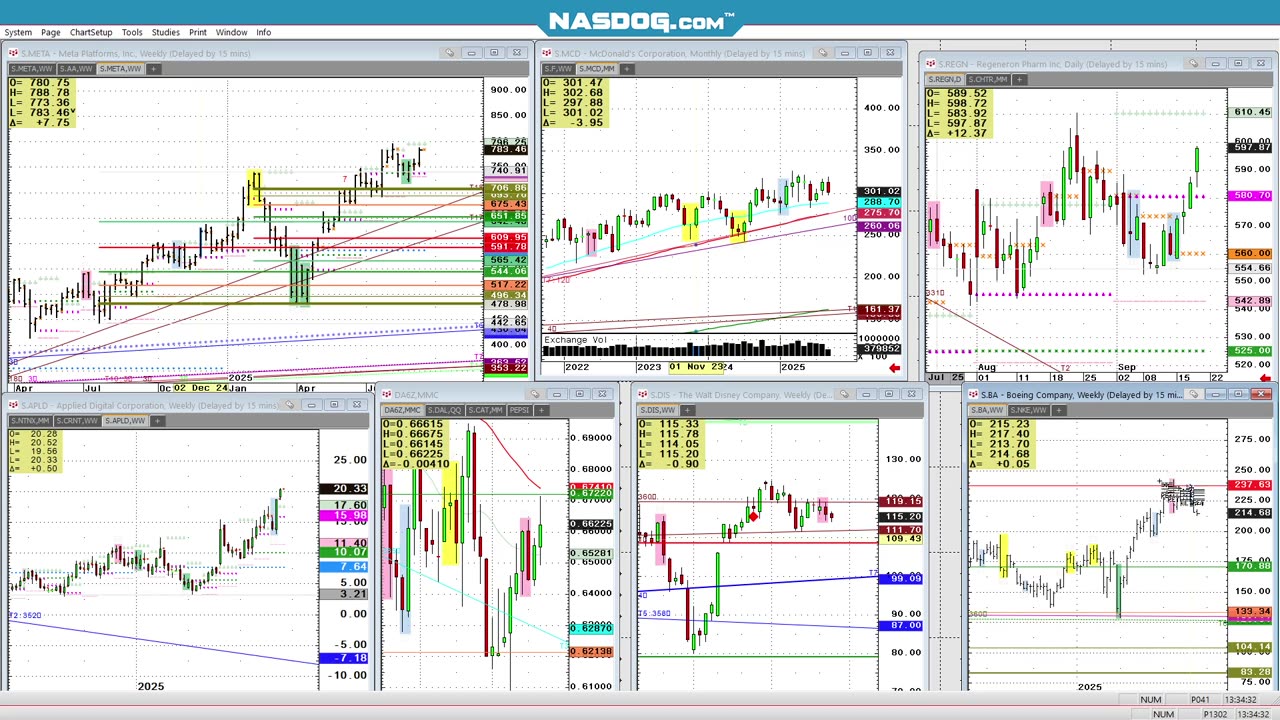1280x720 pixels.
Task: Click the link icon in the S.APLD window title bar
Action: (x=289, y=405)
